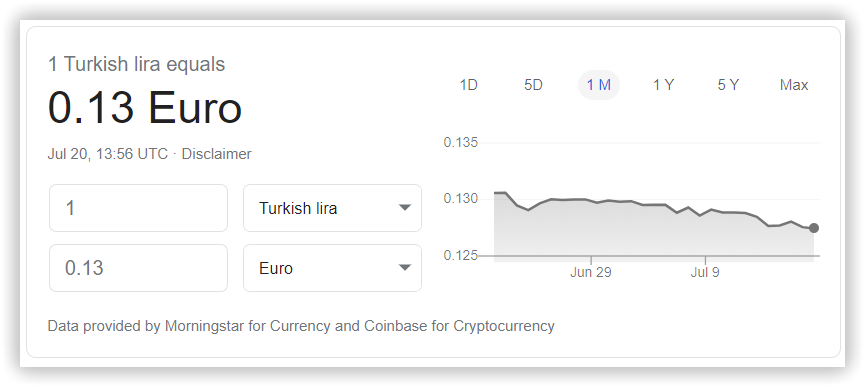Open the Euro currency selector
Image resolution: width=865 pixels, height=387 pixels.
click(332, 268)
